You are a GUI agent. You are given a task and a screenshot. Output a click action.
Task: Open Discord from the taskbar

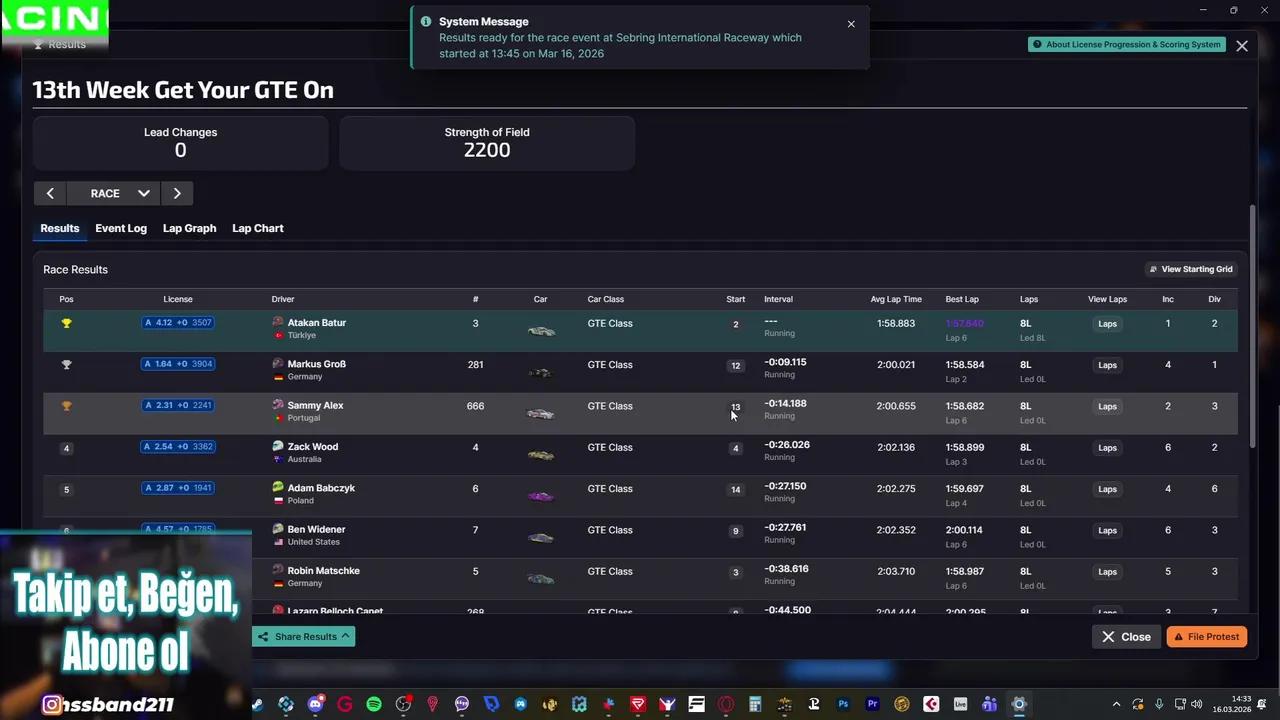click(x=316, y=704)
